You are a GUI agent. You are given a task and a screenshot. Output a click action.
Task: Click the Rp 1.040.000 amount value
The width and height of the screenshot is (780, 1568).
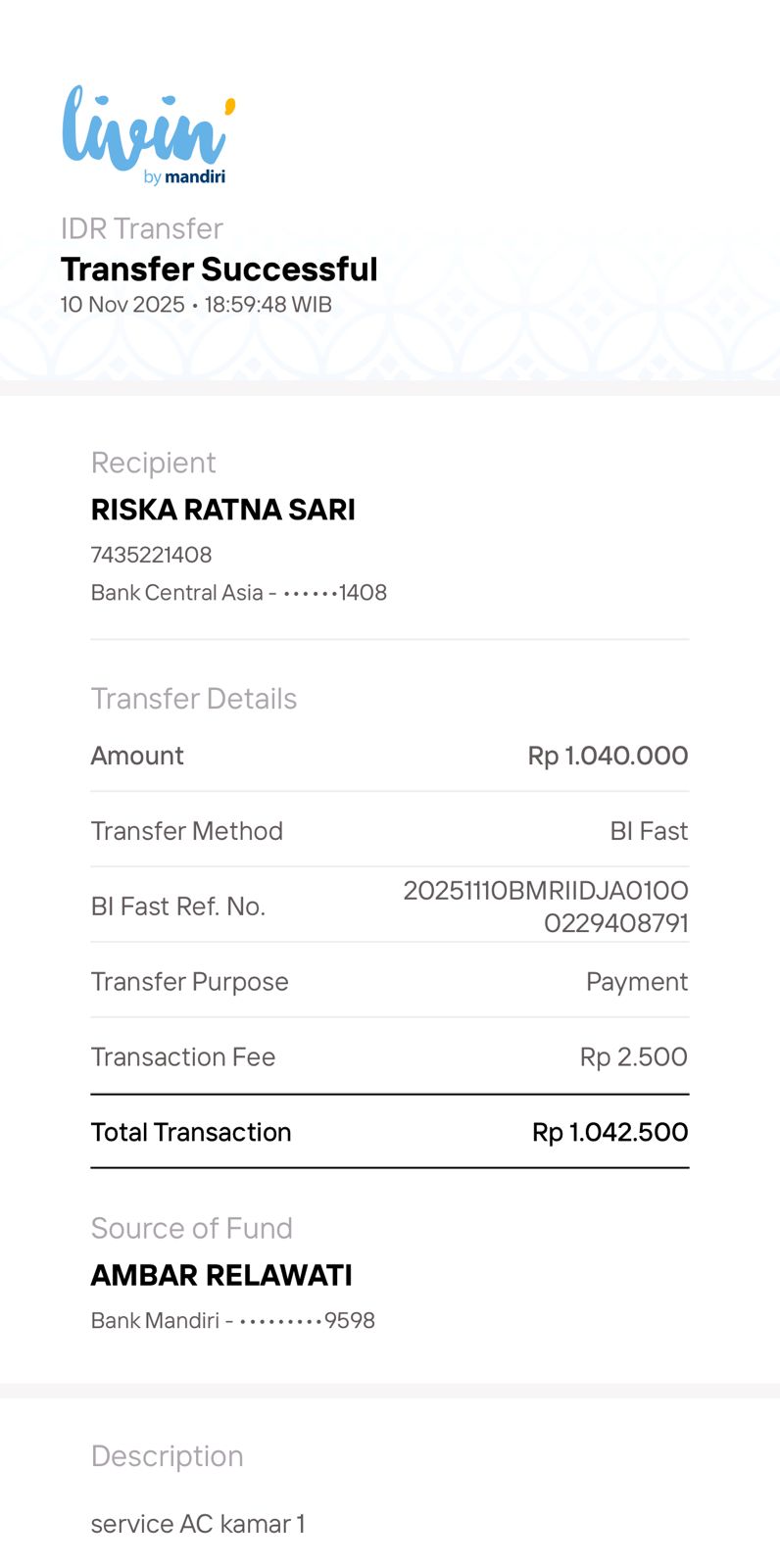tap(608, 756)
